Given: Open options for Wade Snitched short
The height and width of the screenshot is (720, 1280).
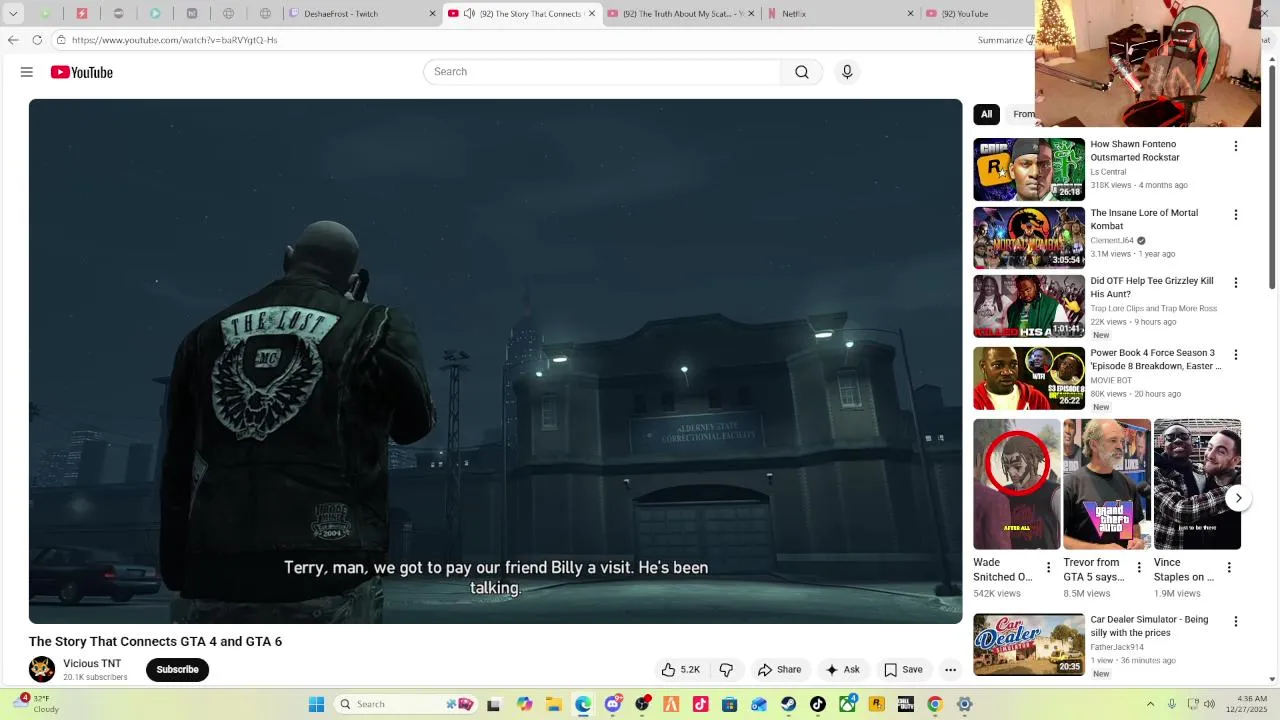Looking at the screenshot, I should [x=1048, y=568].
